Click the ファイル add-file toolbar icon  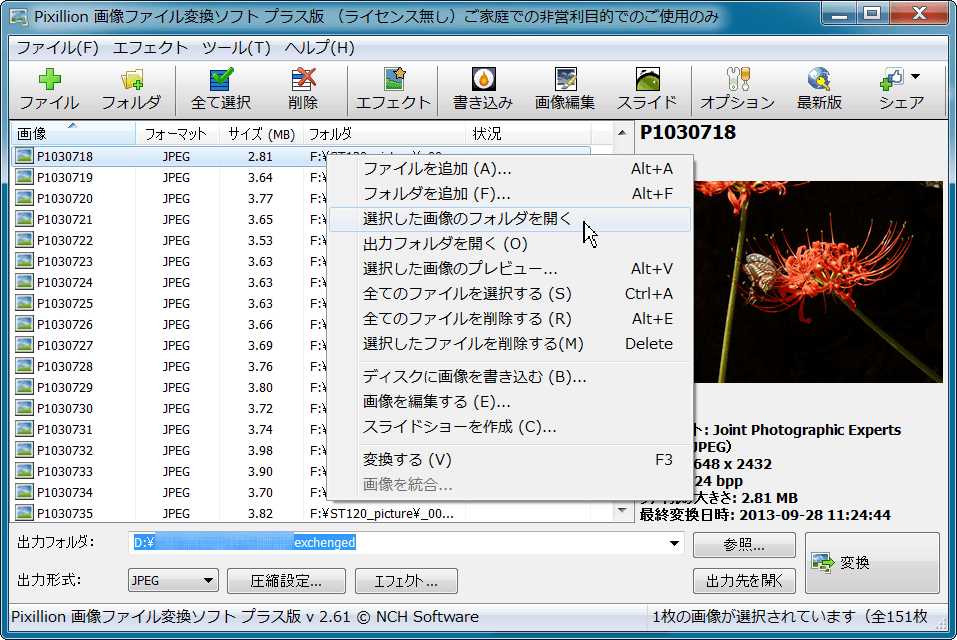pyautogui.click(x=49, y=89)
